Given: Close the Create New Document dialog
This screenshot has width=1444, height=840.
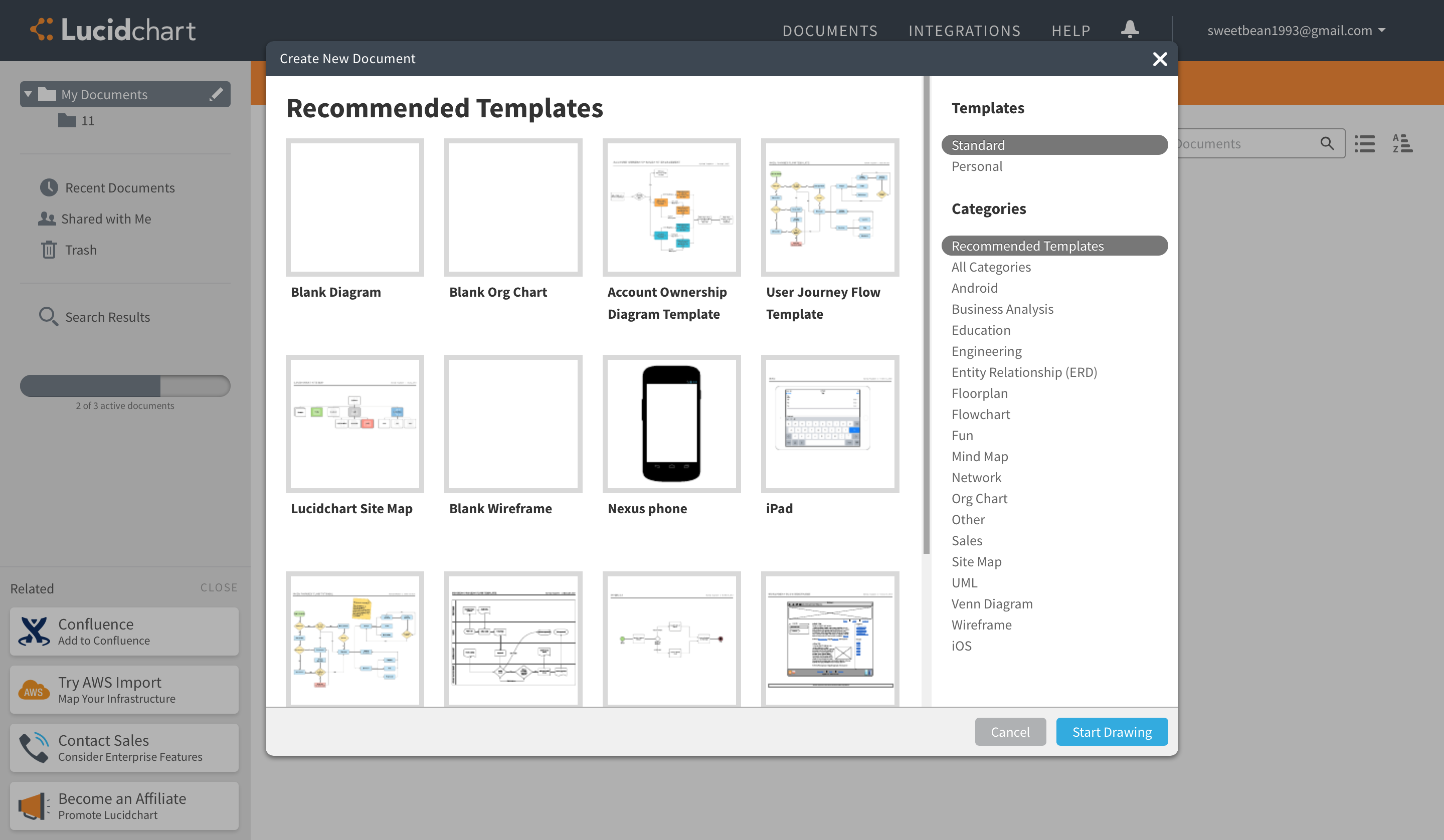Looking at the screenshot, I should click(x=1160, y=59).
